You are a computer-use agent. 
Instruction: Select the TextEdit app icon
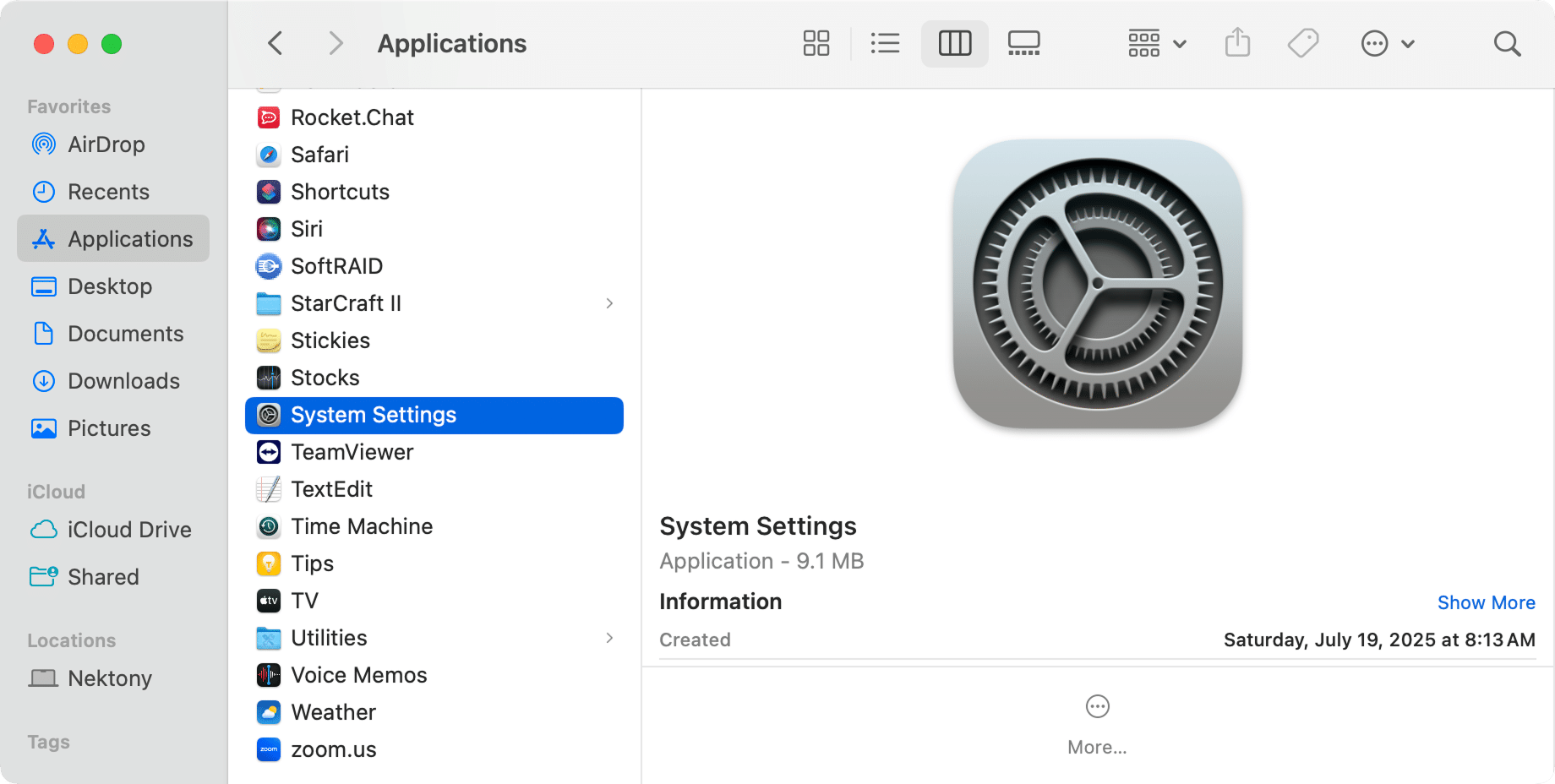(x=269, y=489)
